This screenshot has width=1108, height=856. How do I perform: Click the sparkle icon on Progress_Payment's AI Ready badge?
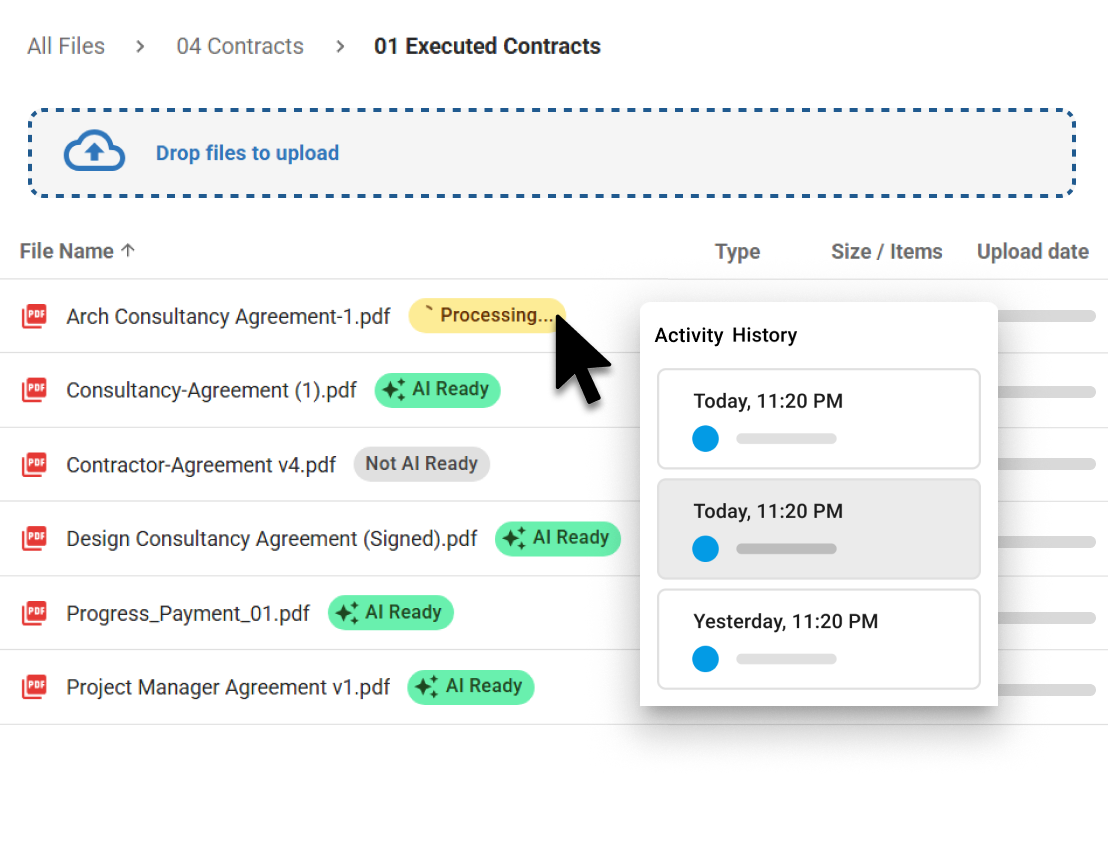coord(345,612)
